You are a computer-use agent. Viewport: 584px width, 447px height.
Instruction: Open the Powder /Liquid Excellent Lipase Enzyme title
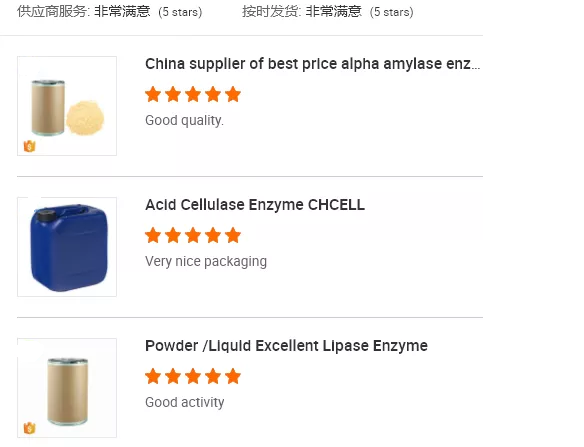286,346
